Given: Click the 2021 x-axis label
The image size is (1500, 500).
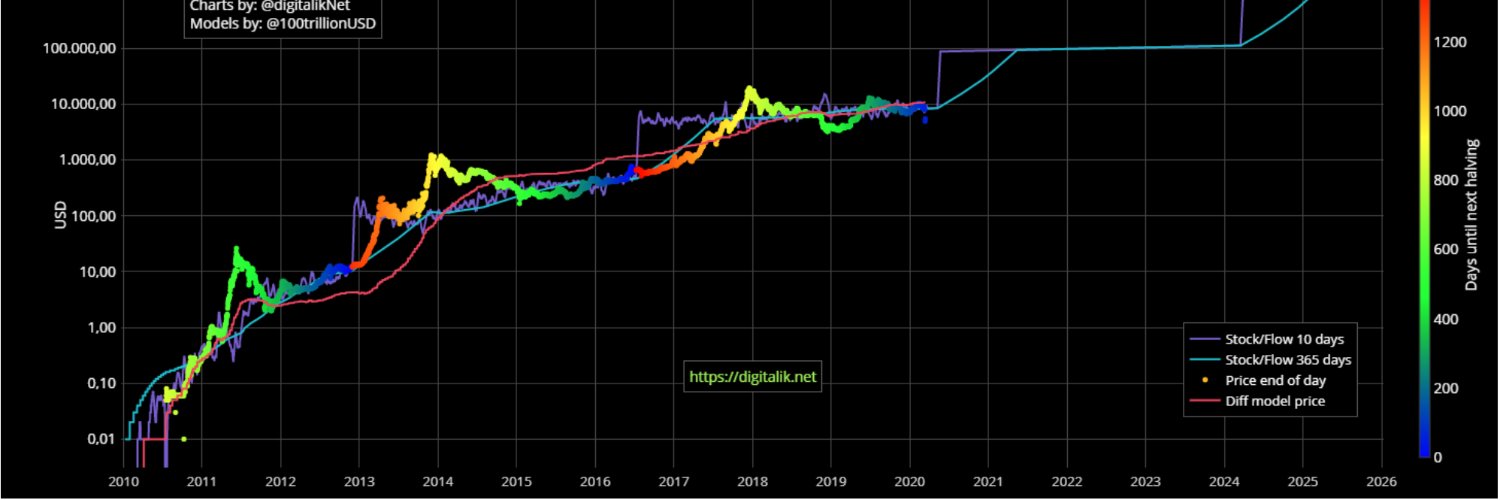Looking at the screenshot, I should pyautogui.click(x=988, y=483).
